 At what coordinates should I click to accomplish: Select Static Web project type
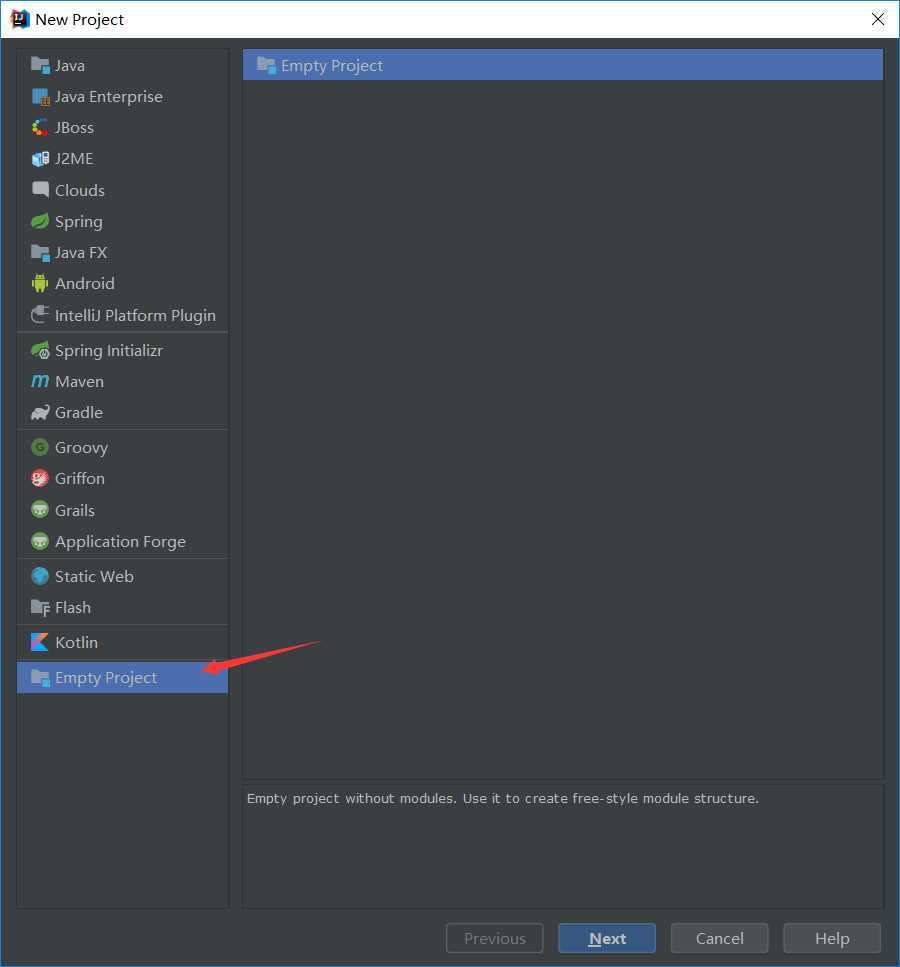pyautogui.click(x=123, y=576)
